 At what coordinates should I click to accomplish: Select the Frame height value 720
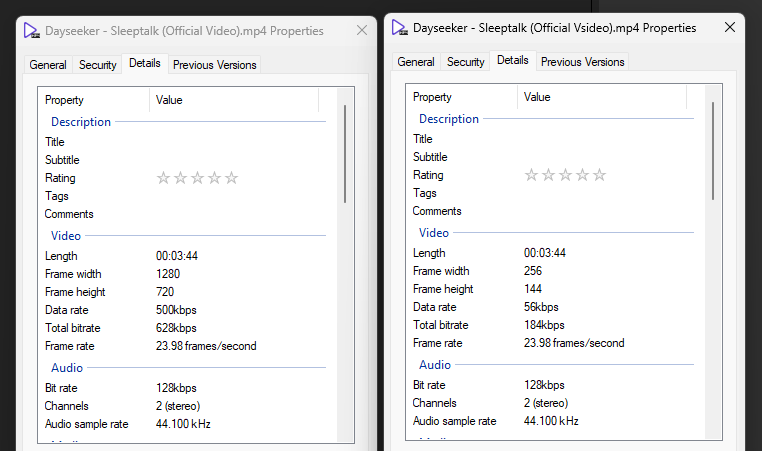click(165, 292)
